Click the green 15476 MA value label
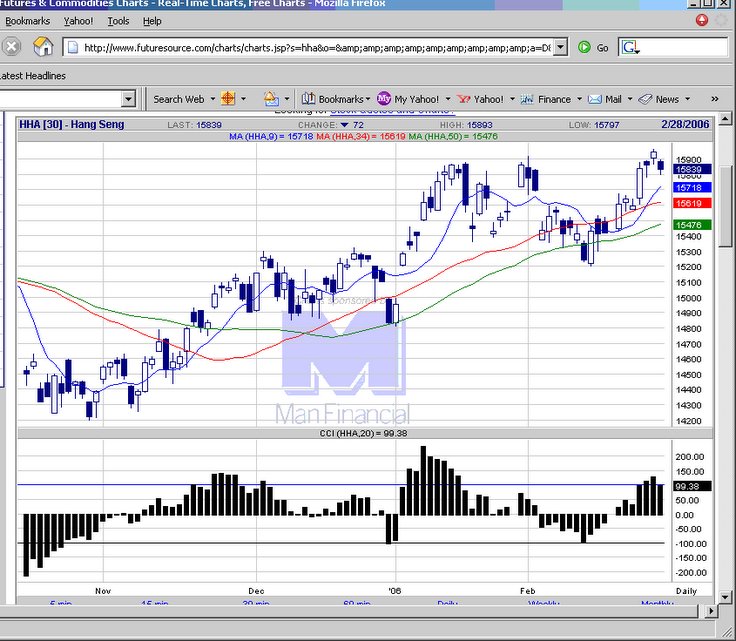The width and height of the screenshot is (736, 641). click(692, 225)
